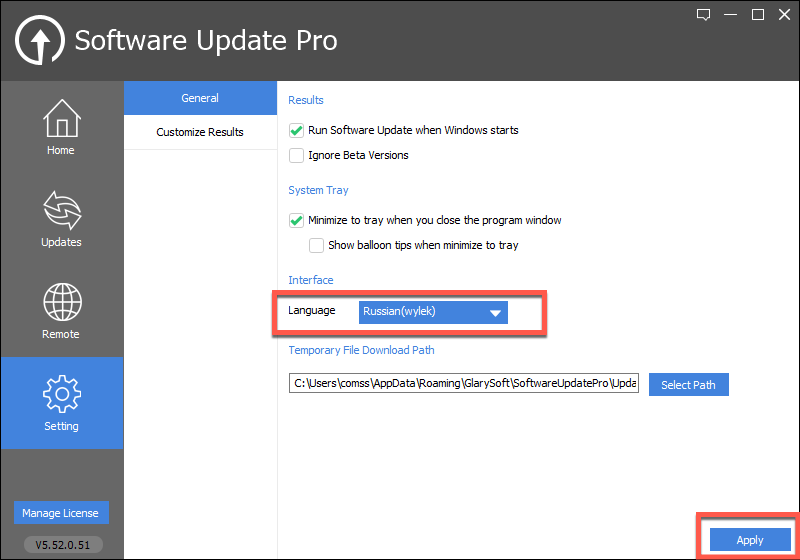The width and height of the screenshot is (800, 560).
Task: Open the feedback speech bubble icon in the title bar
Action: click(704, 15)
